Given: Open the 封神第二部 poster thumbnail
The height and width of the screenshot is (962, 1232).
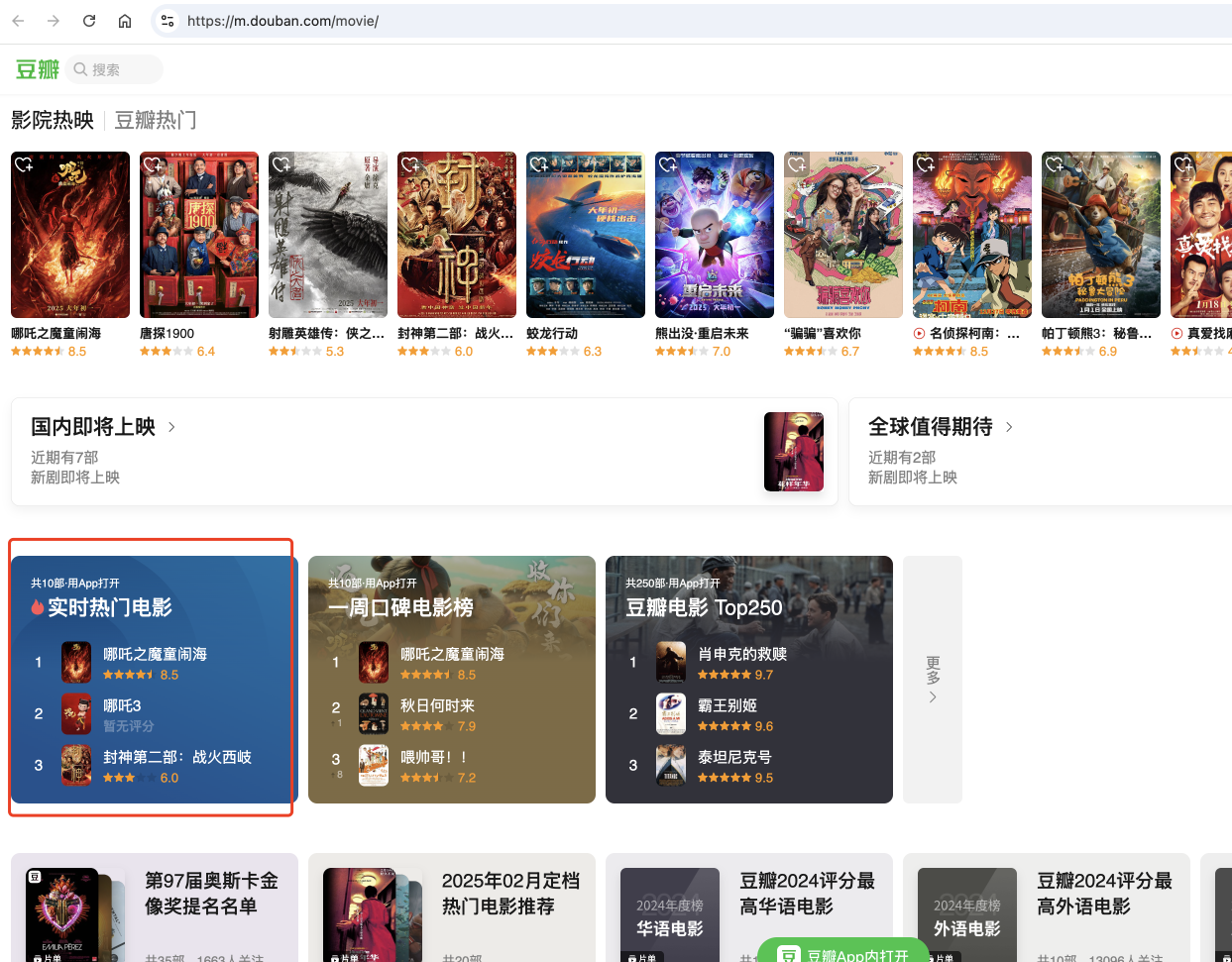Looking at the screenshot, I should [x=456, y=235].
